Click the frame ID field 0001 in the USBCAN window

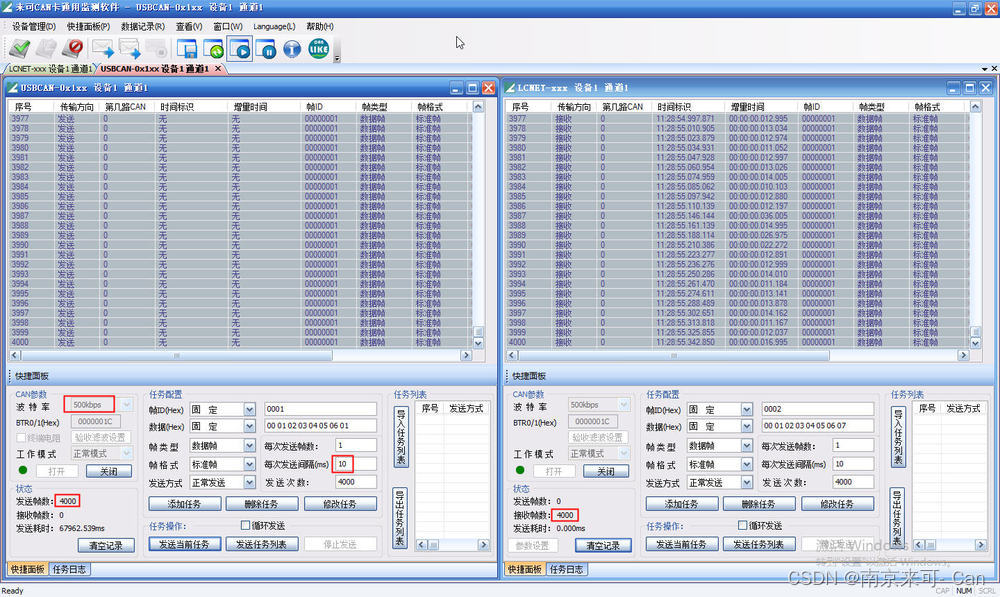[320, 409]
